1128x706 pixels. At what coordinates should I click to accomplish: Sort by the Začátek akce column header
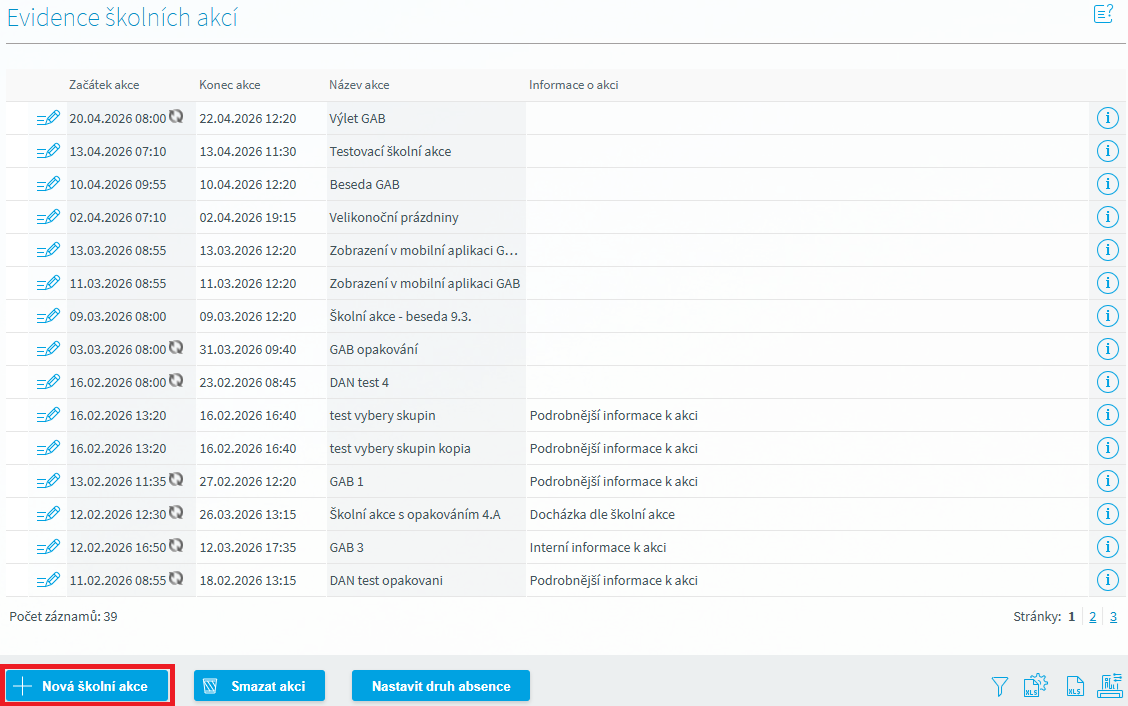pyautogui.click(x=104, y=85)
